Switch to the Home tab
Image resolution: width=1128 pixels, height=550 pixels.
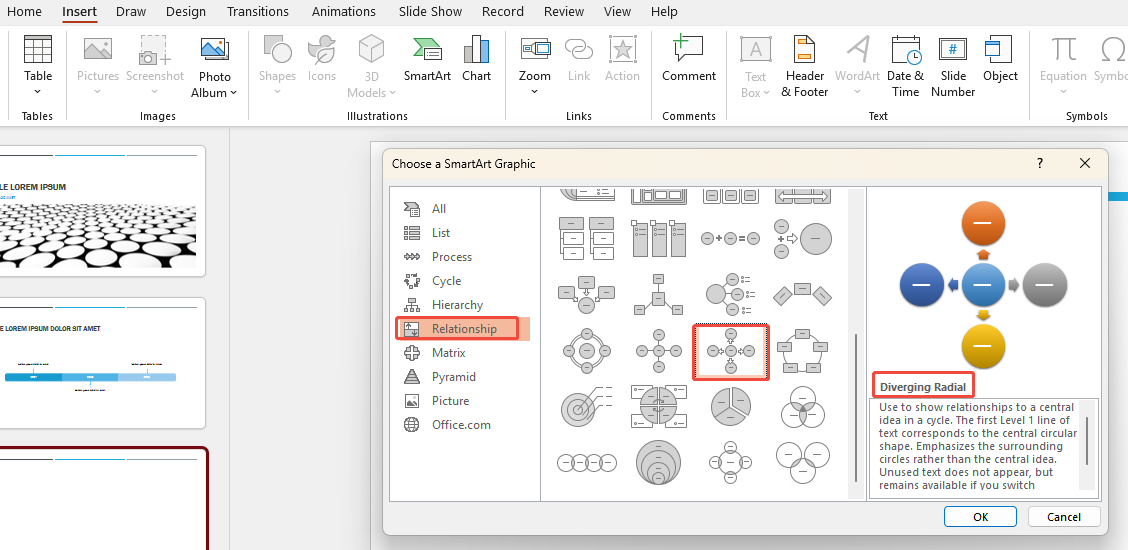click(x=24, y=12)
